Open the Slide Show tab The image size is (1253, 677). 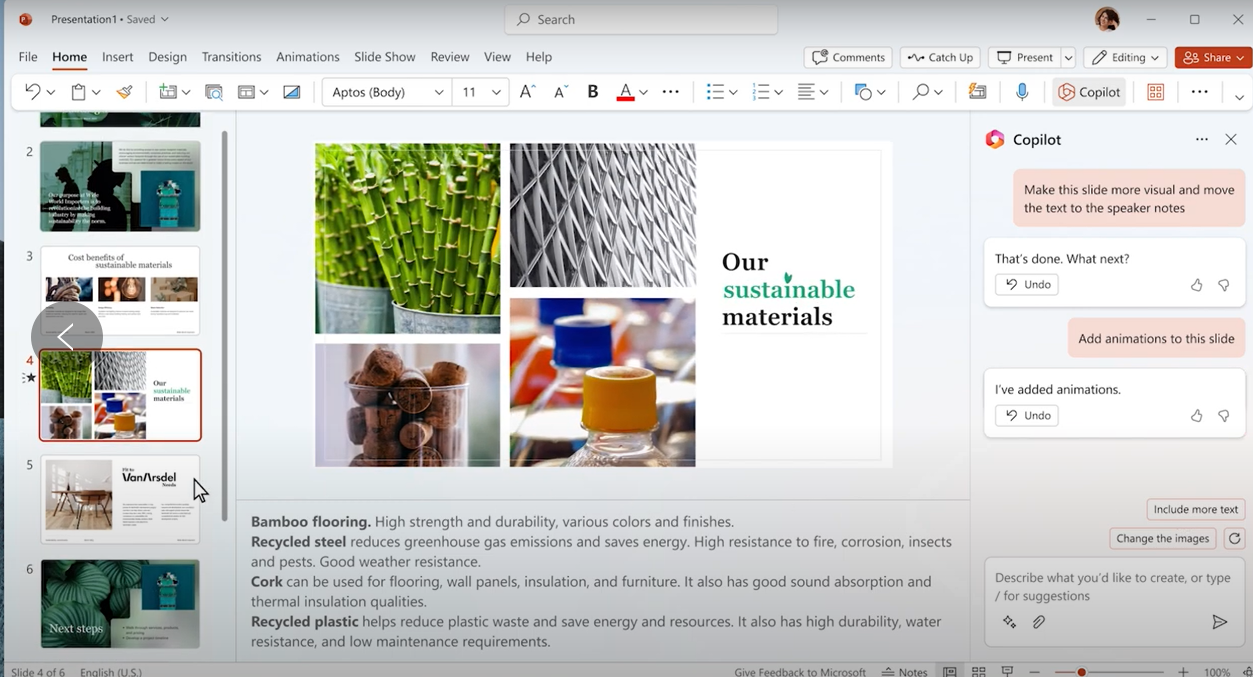tap(385, 57)
